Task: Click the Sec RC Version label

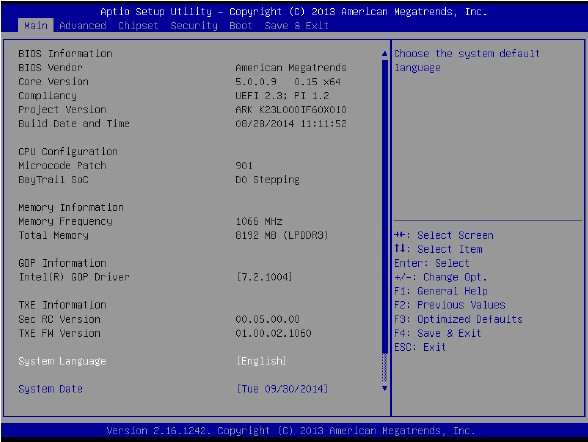Action: point(59,319)
